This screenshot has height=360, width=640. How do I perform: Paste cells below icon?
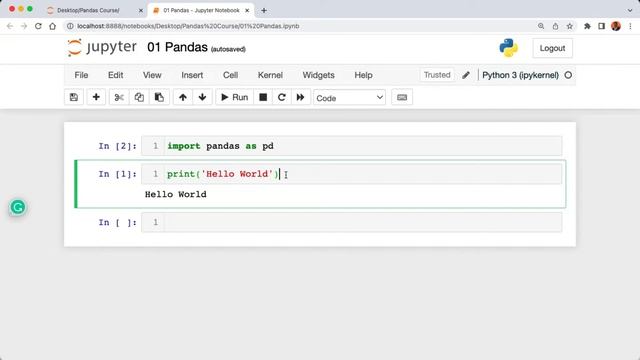click(x=159, y=97)
